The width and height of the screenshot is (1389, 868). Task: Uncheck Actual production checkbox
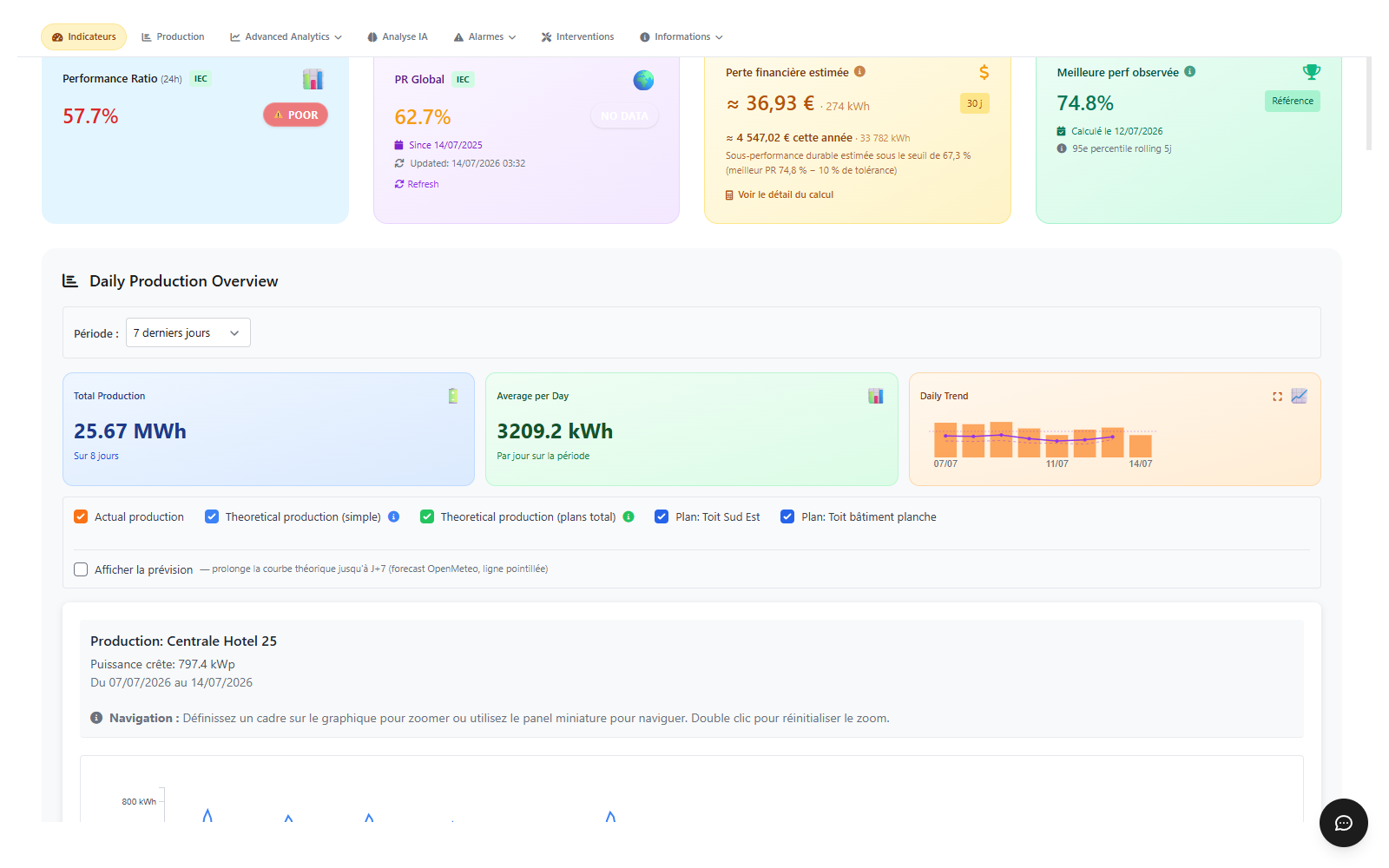pos(81,516)
